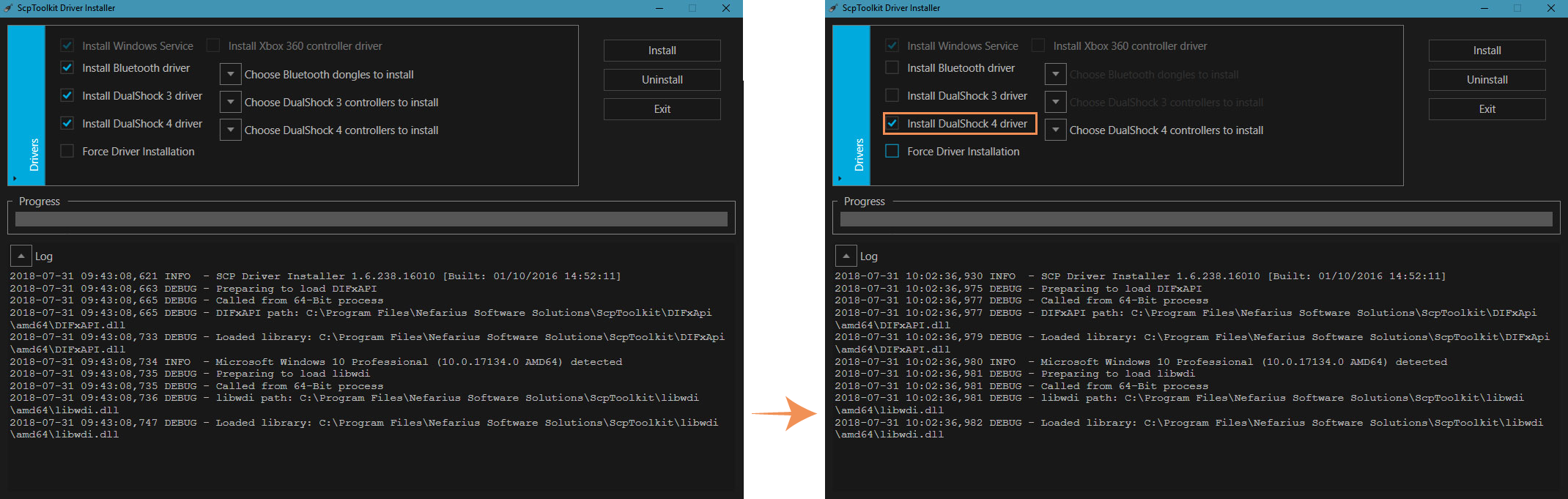Expand Choose DualShock 3 controllers dropdown, left window

point(231,102)
